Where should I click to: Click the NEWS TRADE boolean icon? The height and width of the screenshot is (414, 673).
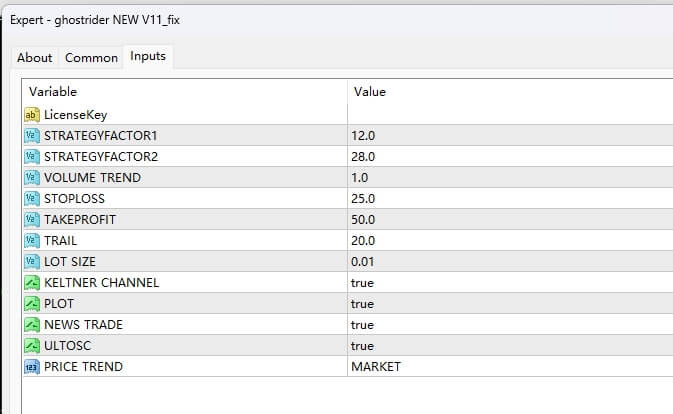pos(31,324)
